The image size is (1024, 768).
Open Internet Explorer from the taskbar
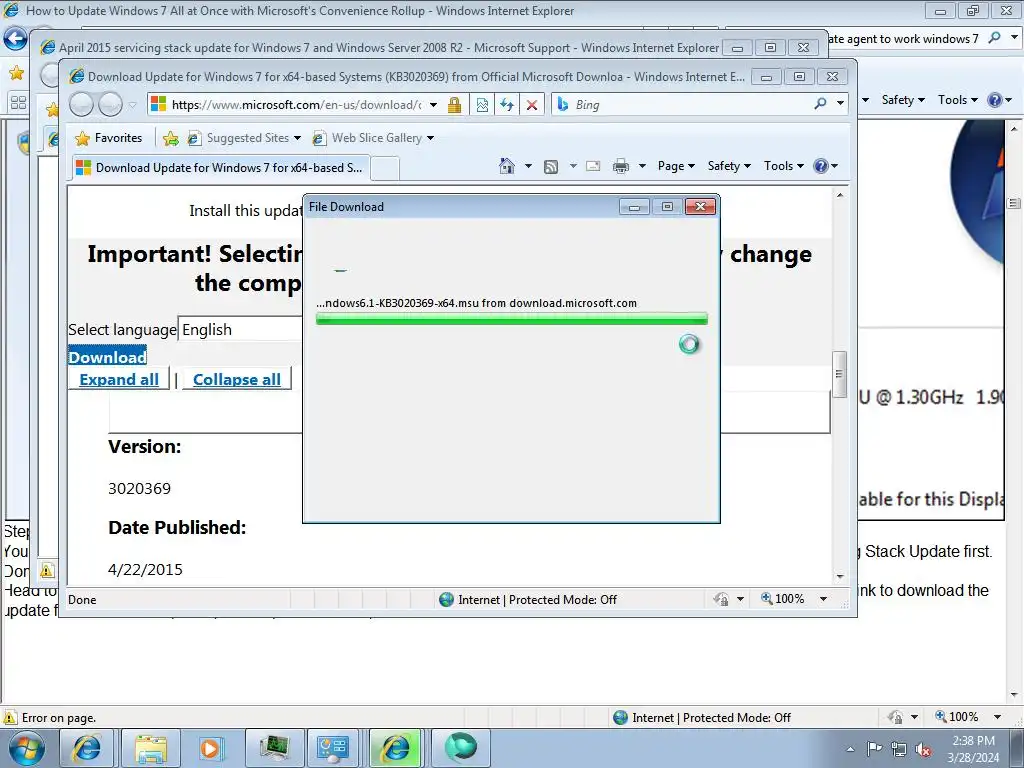point(86,748)
